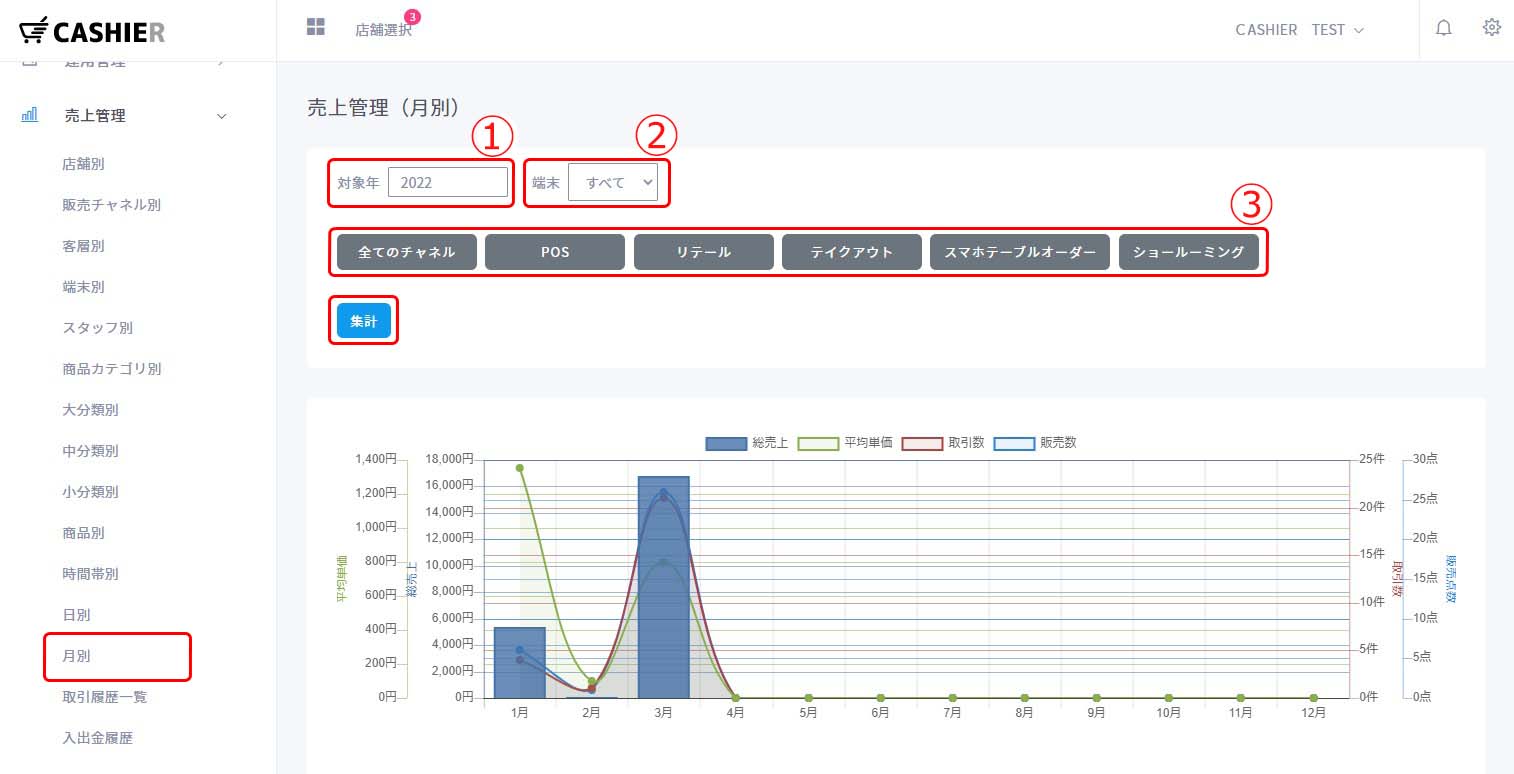
Task: Open 日別 in sidebar
Action: 77,615
